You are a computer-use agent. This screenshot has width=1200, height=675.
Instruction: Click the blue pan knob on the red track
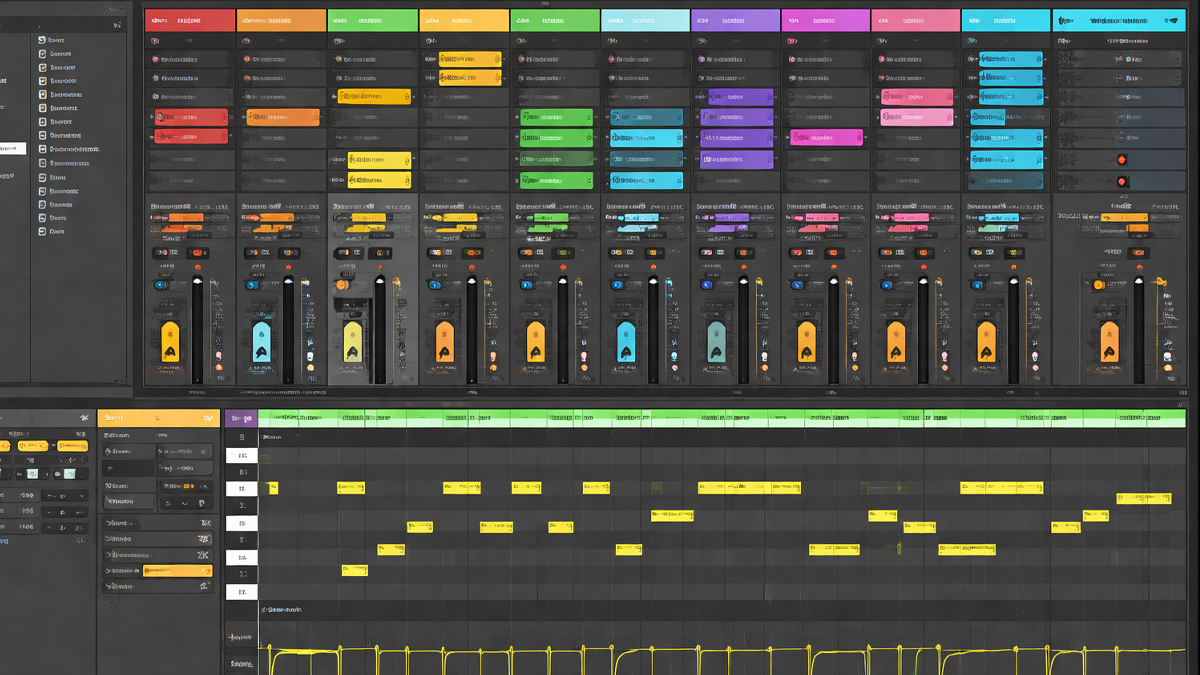160,285
